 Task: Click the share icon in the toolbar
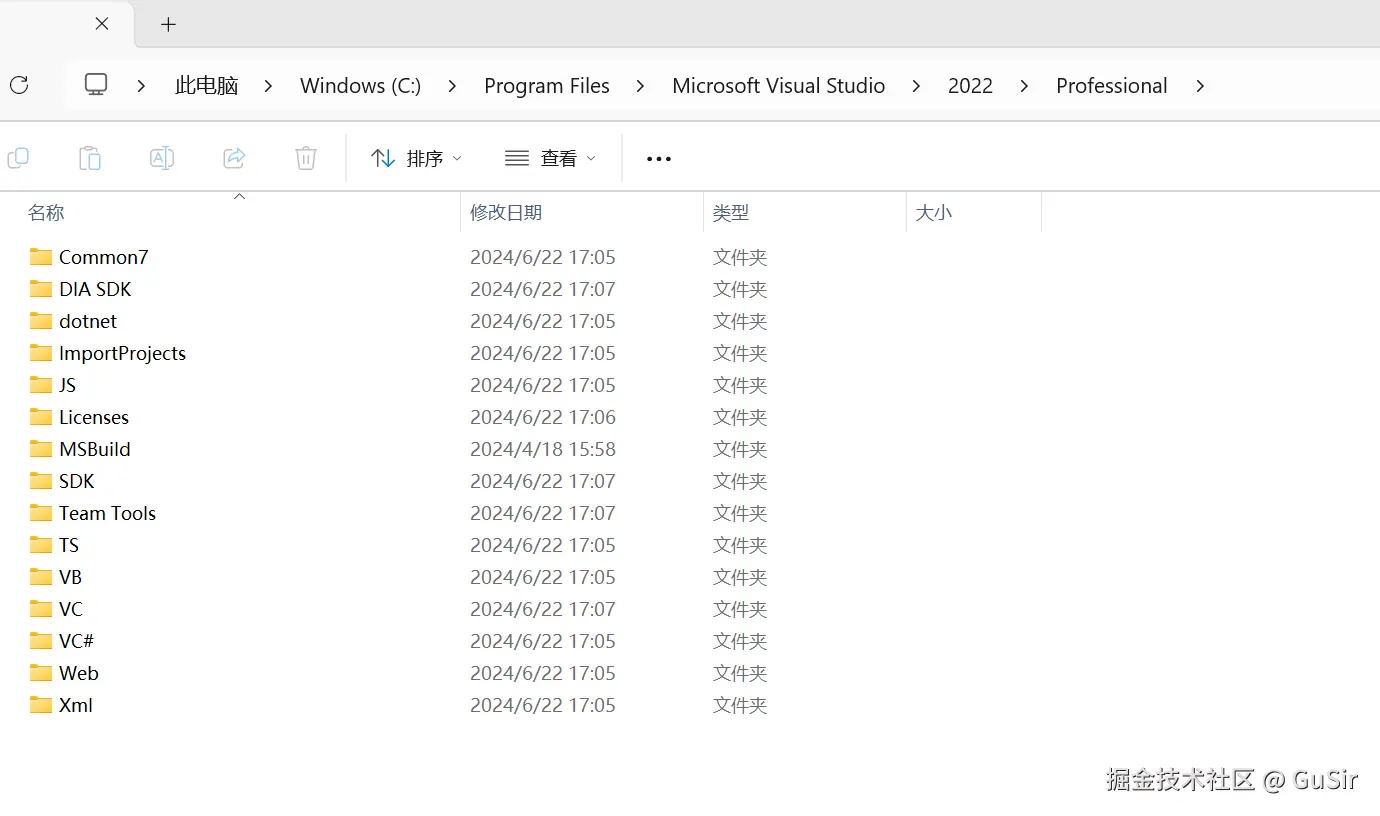tap(234, 158)
